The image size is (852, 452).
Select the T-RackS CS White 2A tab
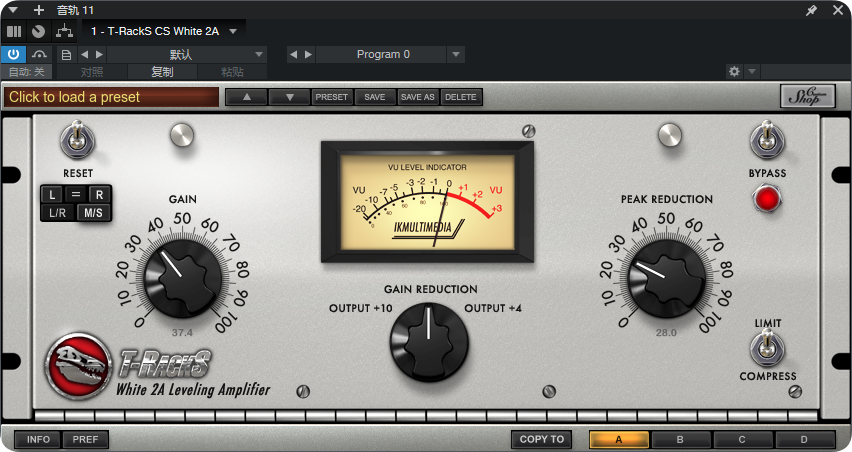(155, 32)
